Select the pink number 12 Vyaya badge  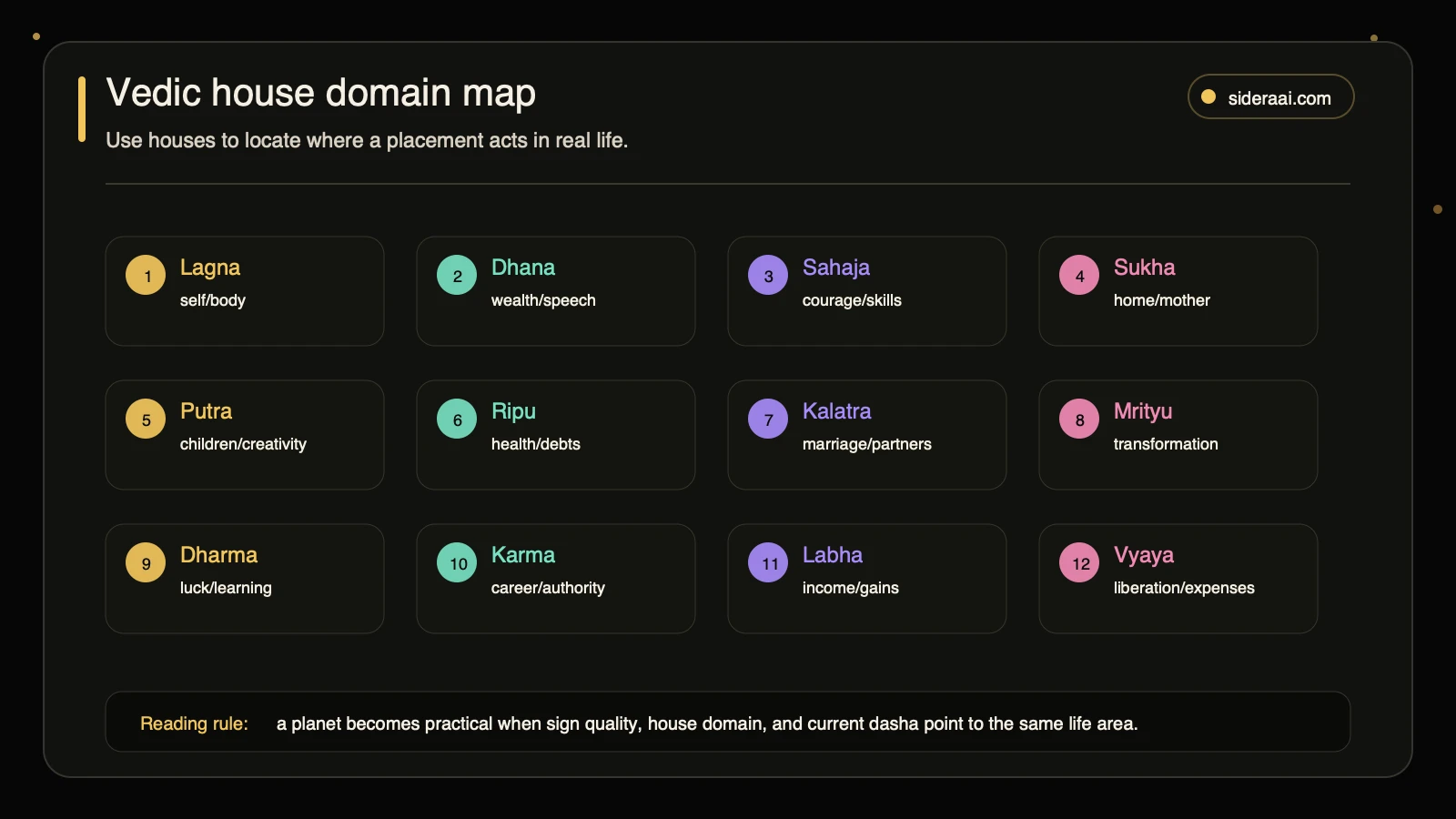coord(1079,562)
